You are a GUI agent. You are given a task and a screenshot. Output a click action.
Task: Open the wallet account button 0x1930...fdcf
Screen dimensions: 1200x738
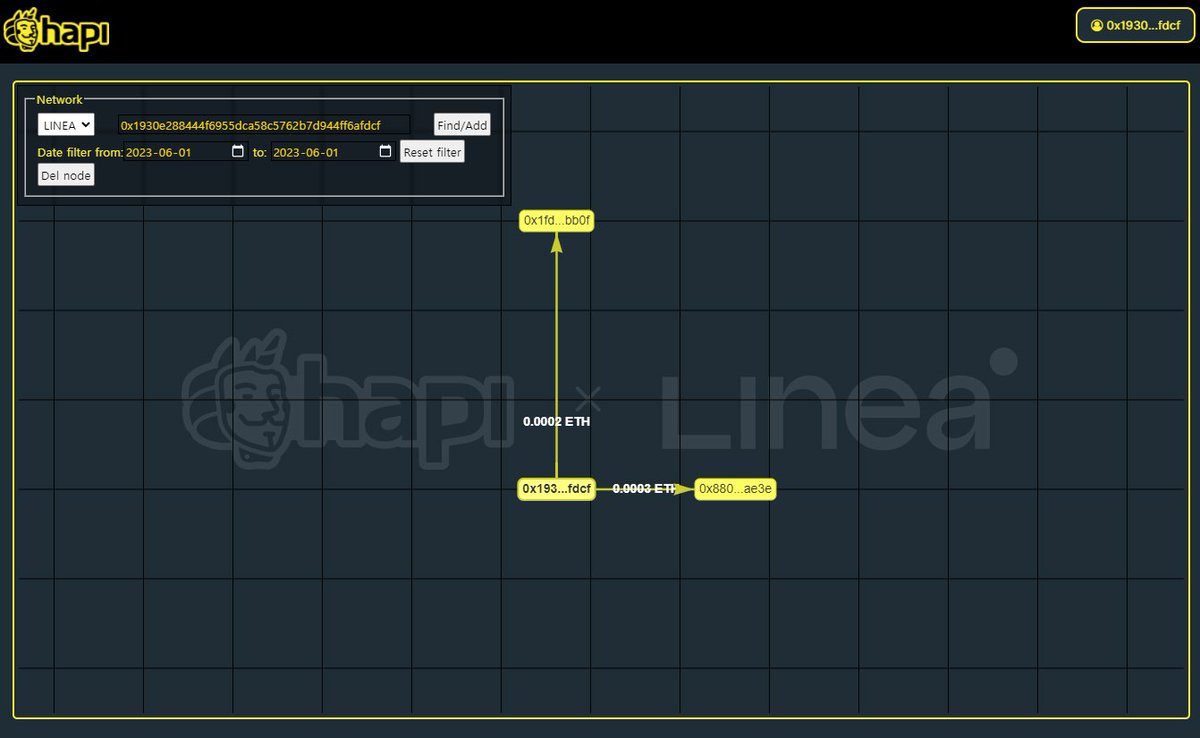(1135, 25)
